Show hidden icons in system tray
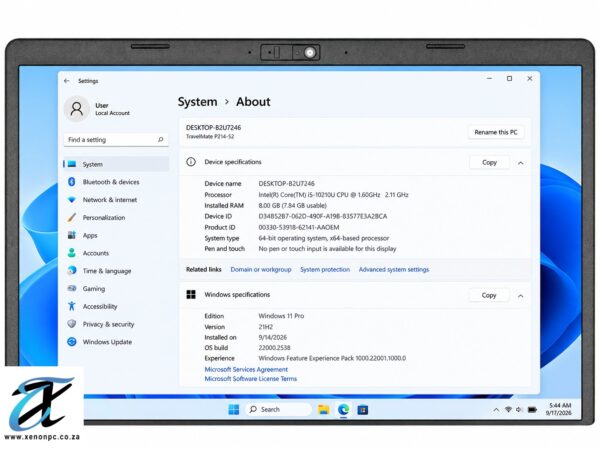 point(496,410)
